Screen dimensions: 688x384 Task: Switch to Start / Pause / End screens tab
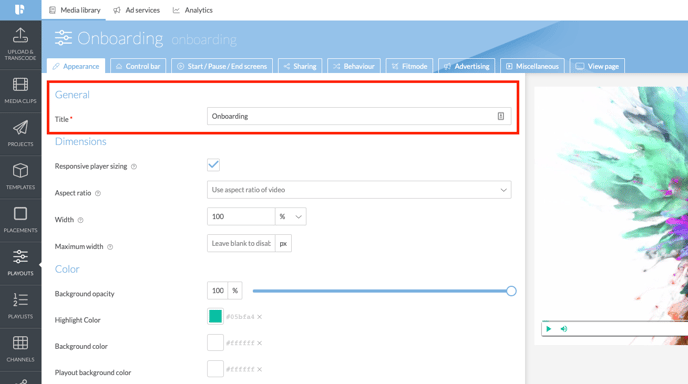[222, 66]
